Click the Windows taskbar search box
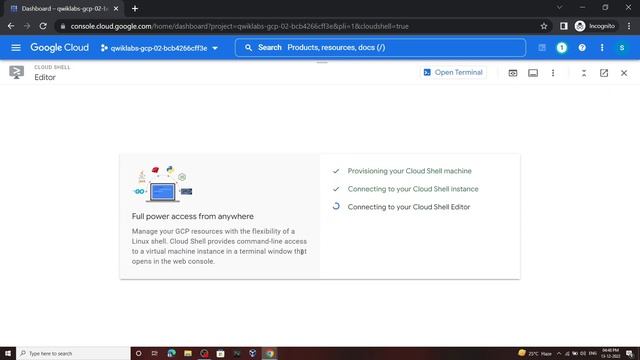 point(73,353)
